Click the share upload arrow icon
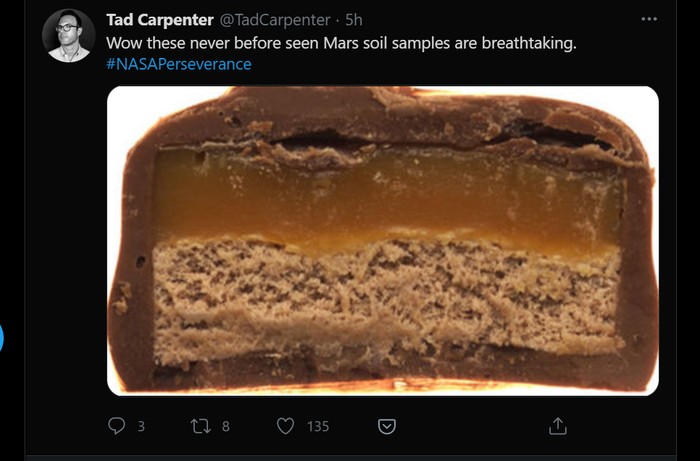Viewport: 700px width, 461px height. (558, 426)
